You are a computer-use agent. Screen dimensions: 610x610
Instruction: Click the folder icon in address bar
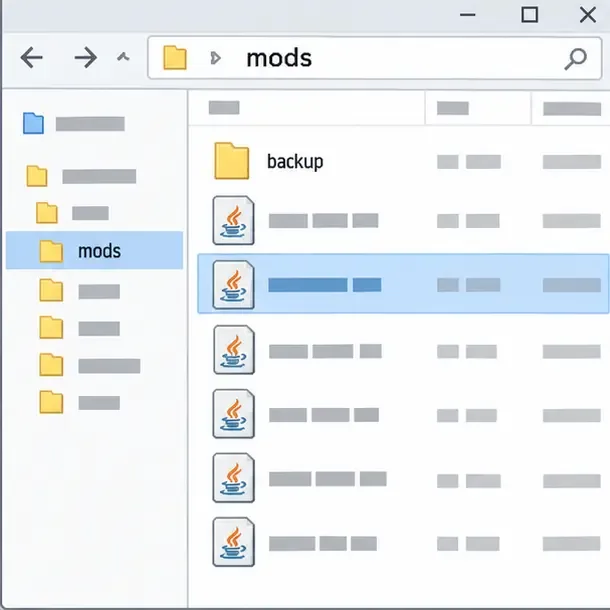click(x=175, y=58)
